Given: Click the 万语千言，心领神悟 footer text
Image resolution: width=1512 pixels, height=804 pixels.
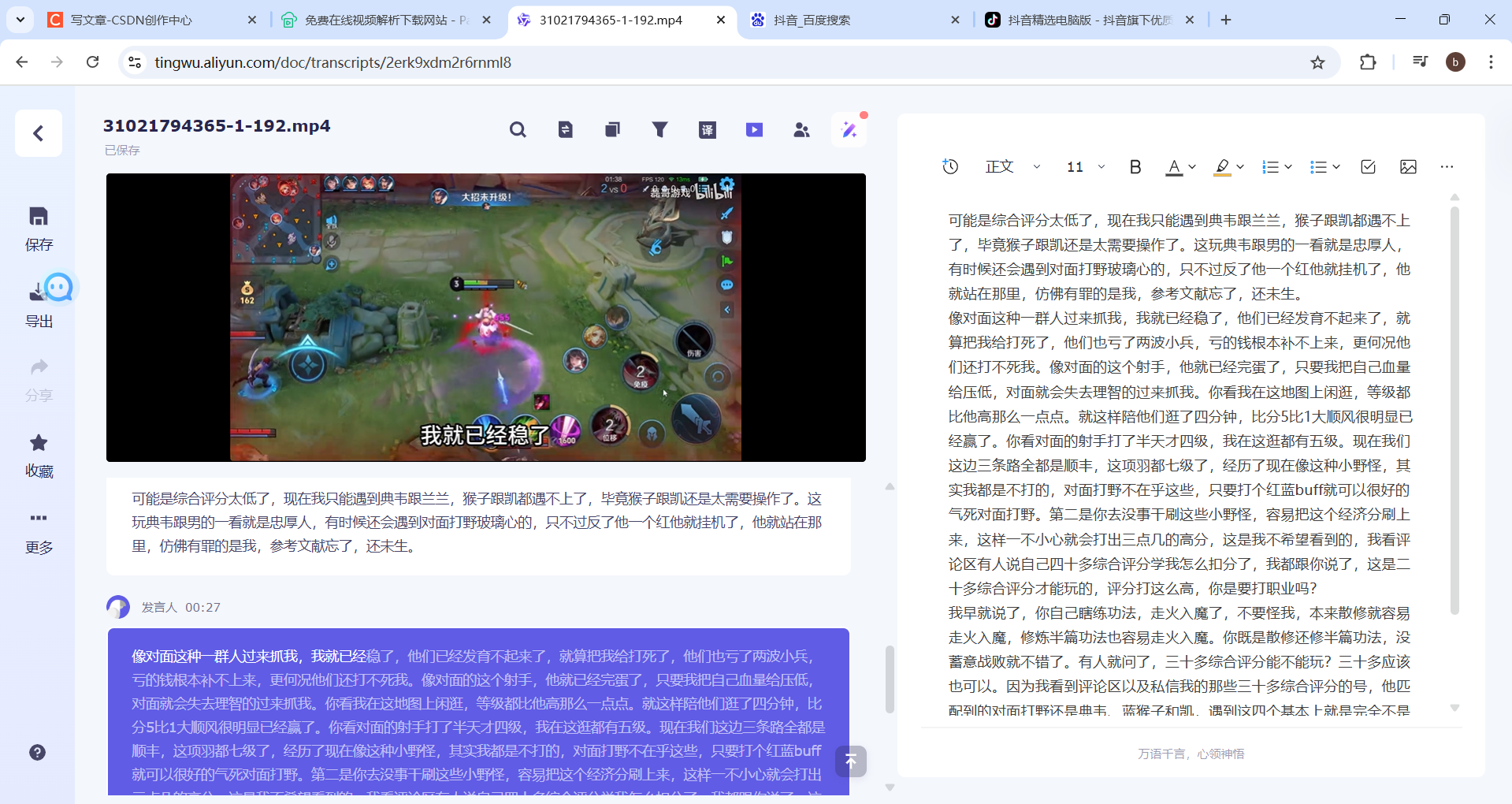Looking at the screenshot, I should click(x=1191, y=754).
